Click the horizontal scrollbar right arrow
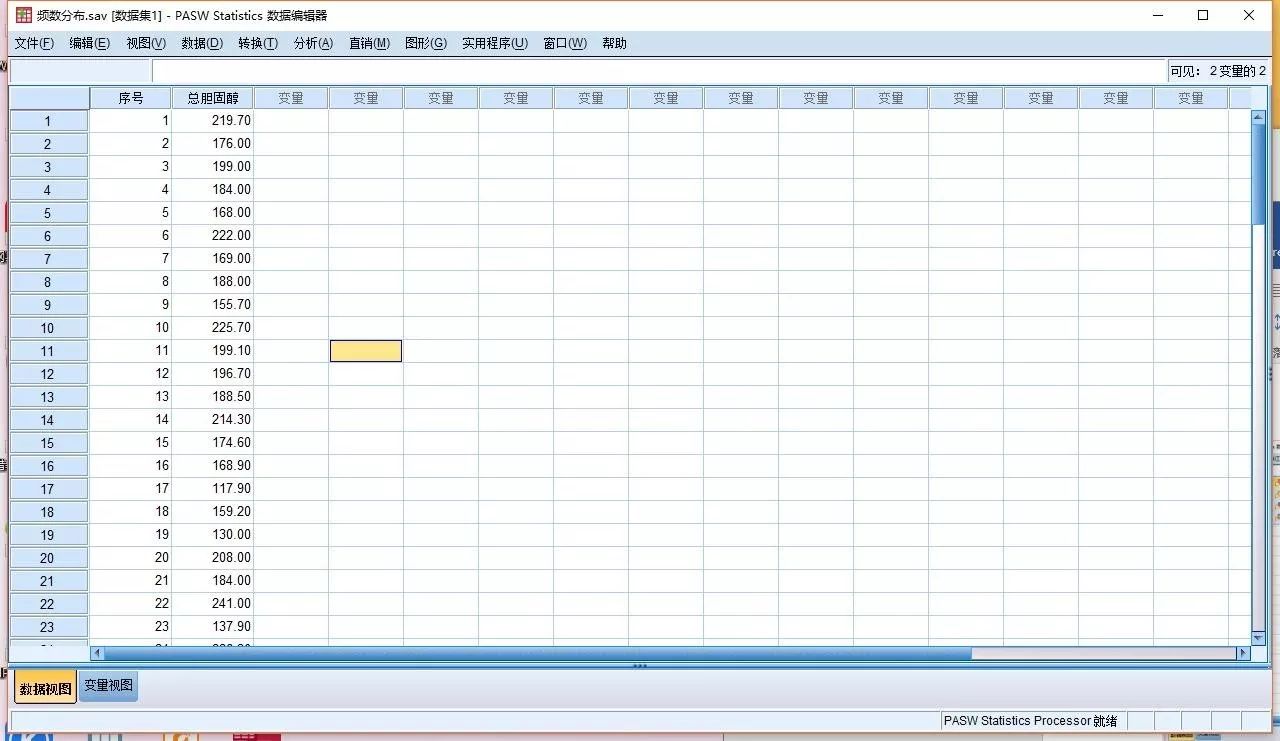Screen dimensions: 1280x741 coord(1244,653)
